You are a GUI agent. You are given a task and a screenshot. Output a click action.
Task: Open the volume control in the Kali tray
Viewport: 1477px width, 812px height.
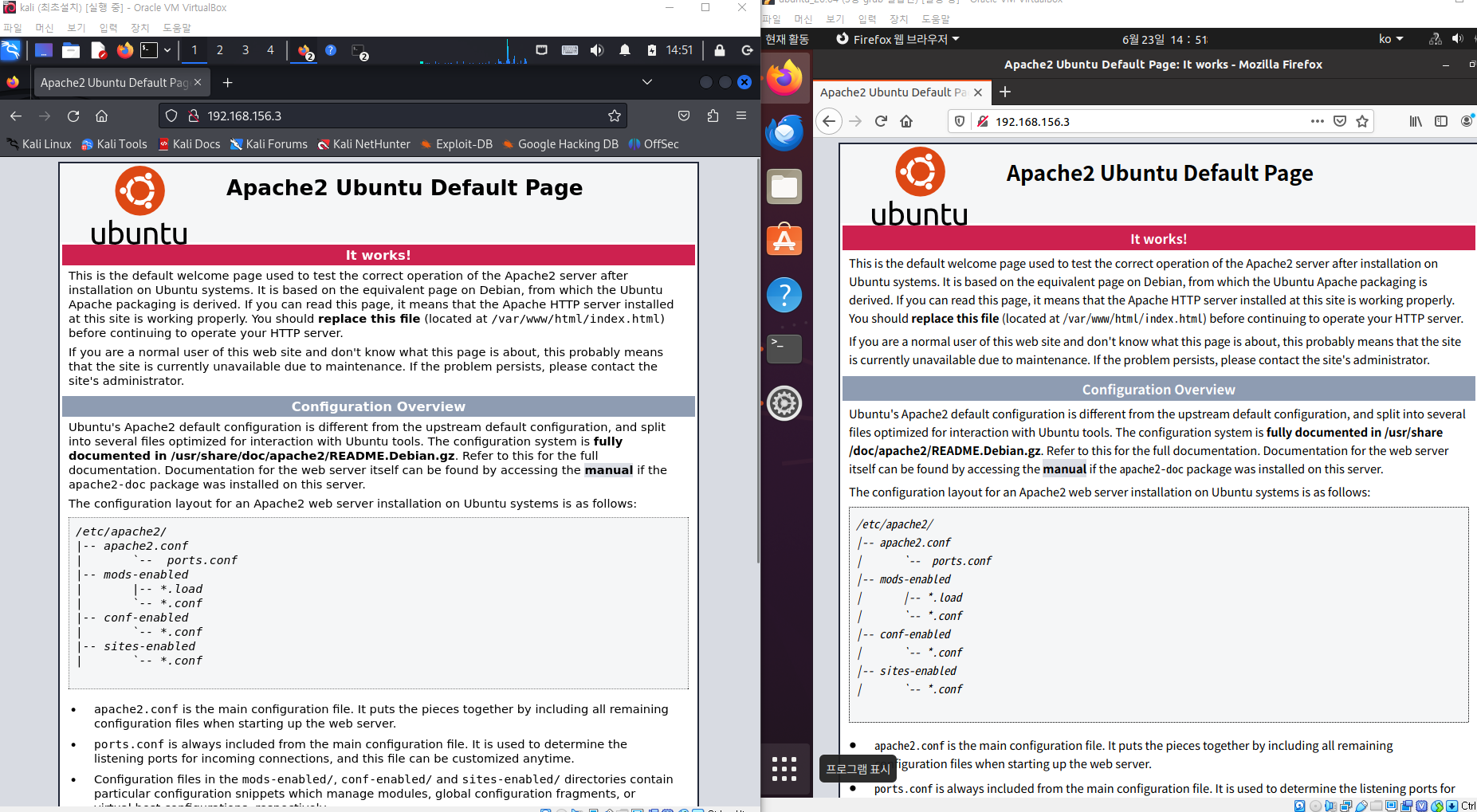(x=597, y=50)
